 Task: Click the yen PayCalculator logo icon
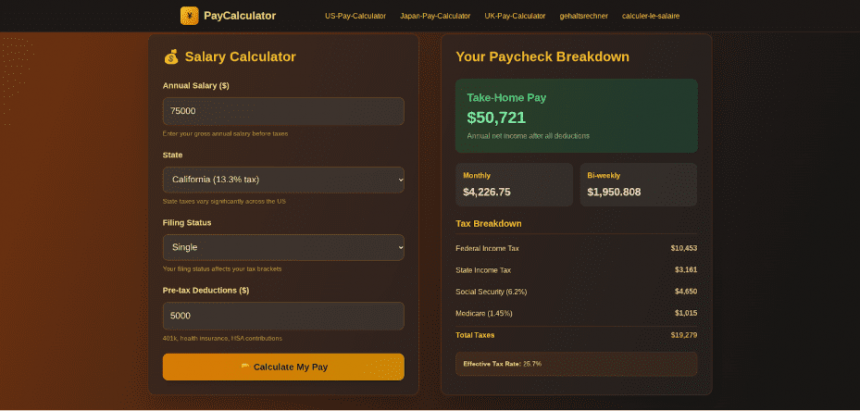189,16
